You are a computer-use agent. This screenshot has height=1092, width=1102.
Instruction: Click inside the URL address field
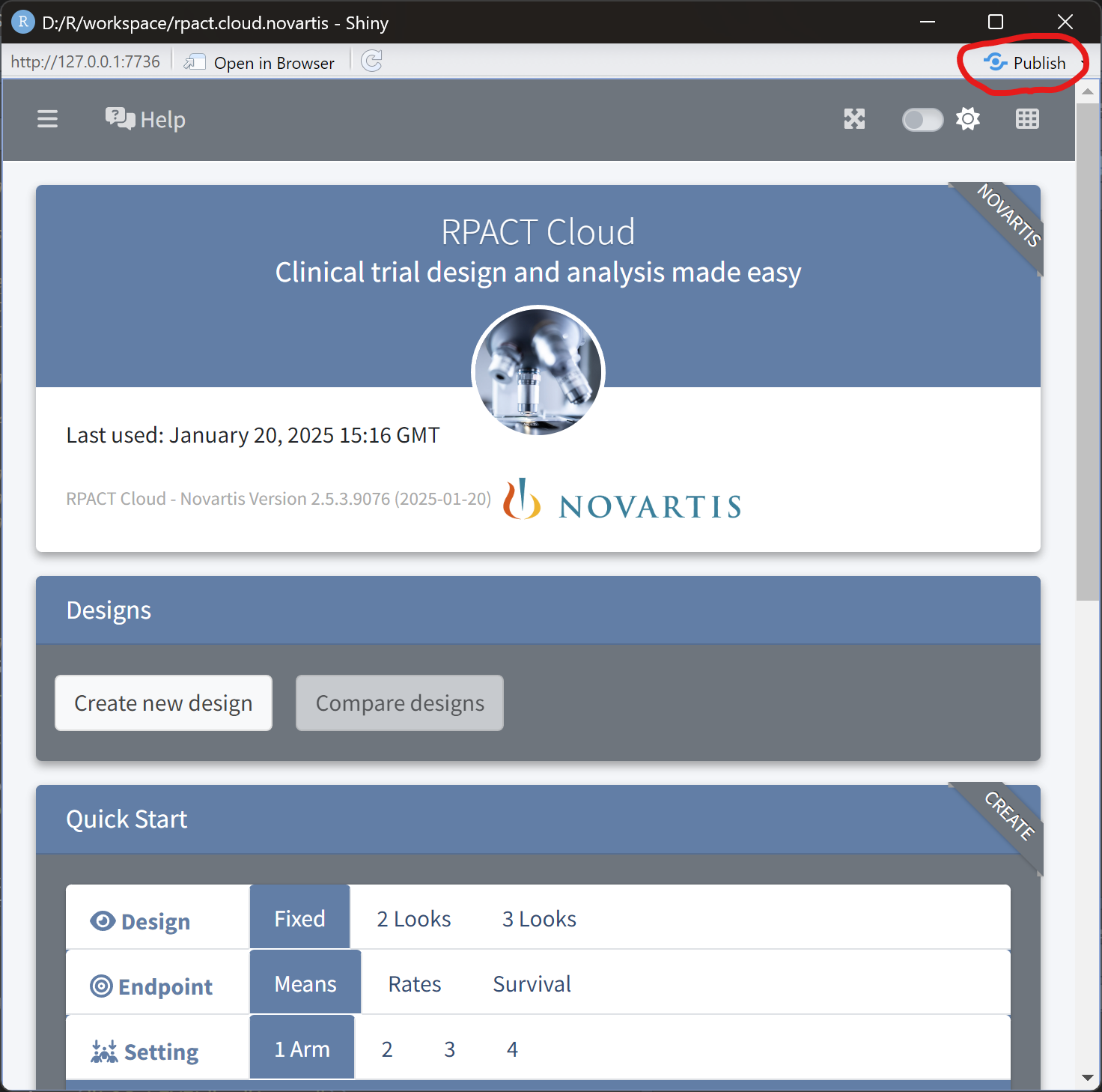point(86,61)
